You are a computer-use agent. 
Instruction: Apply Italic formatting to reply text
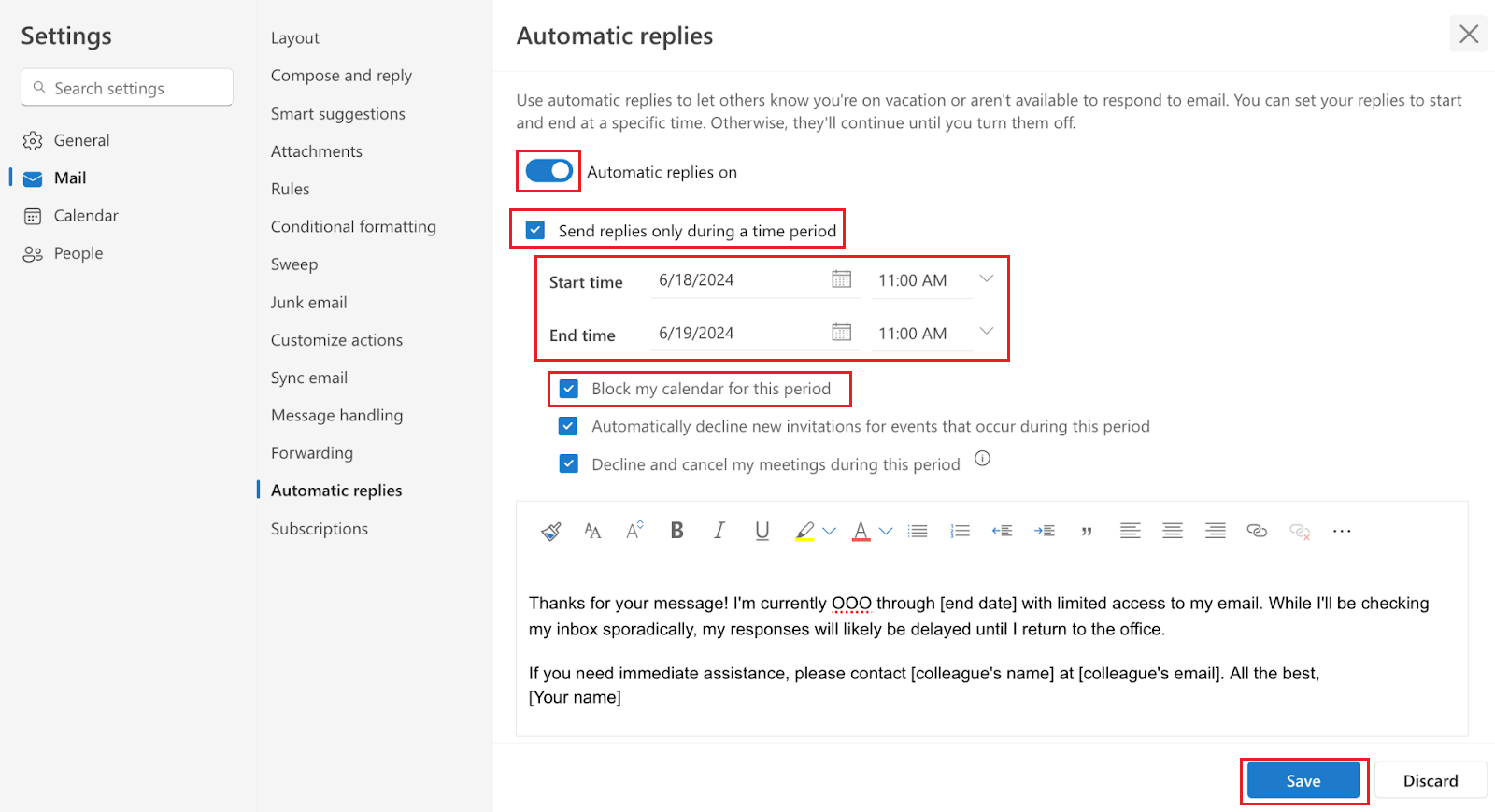pyautogui.click(x=719, y=531)
